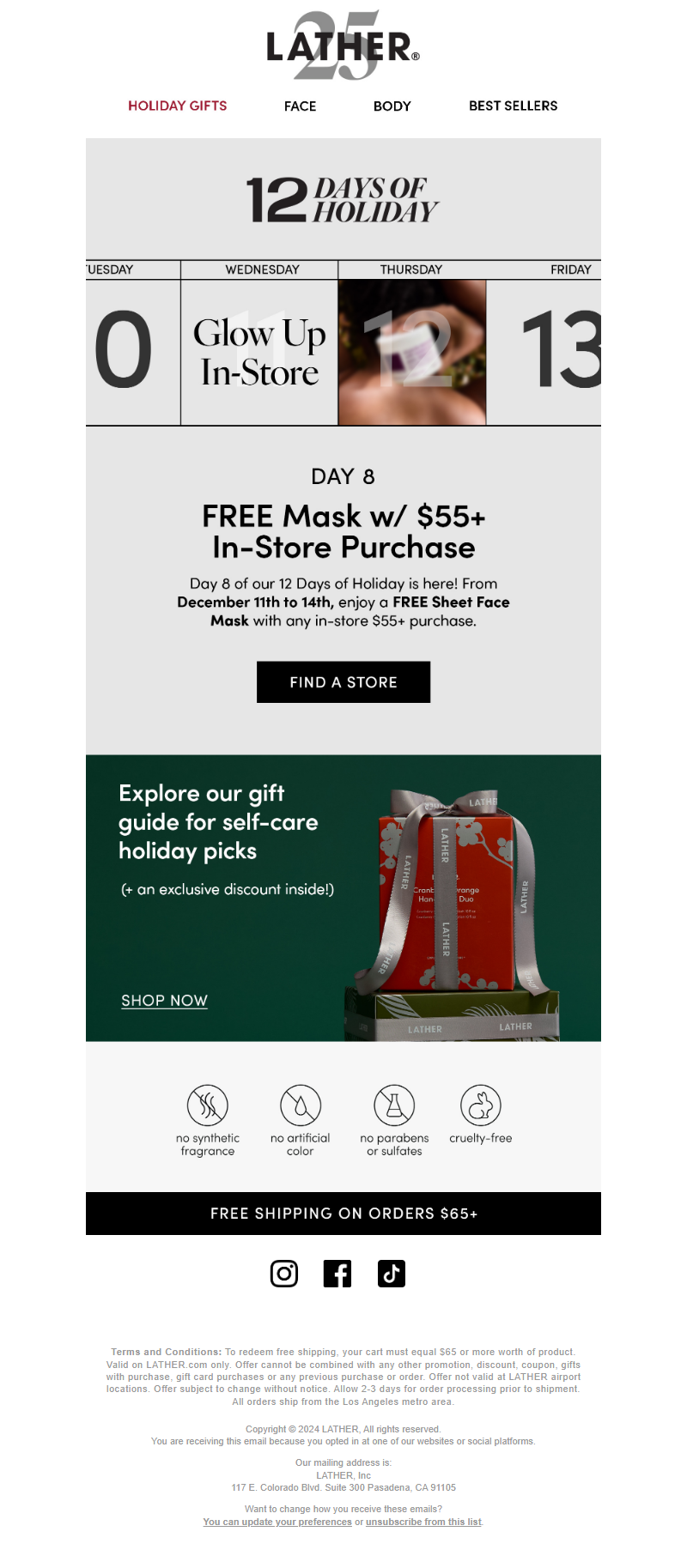Click the update your preferences link
This screenshot has width=687, height=1568.
coord(277,1522)
